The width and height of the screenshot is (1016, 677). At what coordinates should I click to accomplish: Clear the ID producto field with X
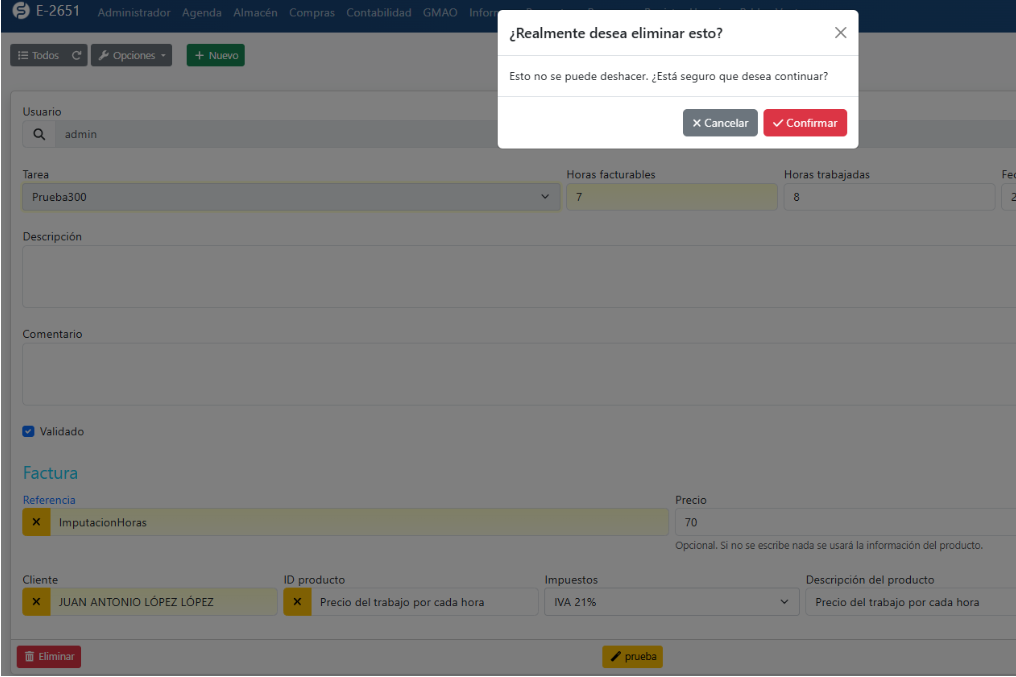297,602
